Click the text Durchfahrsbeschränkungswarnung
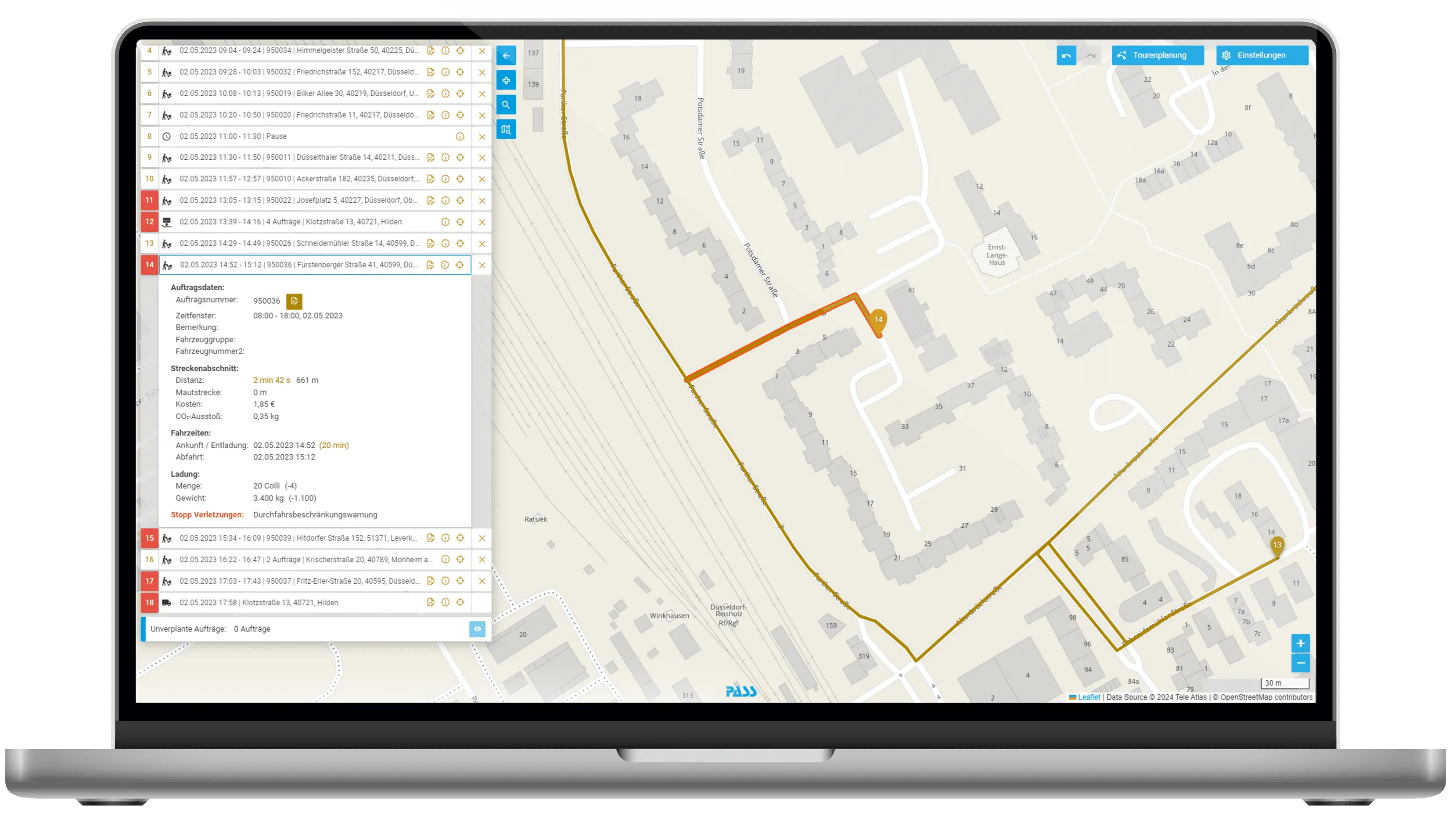This screenshot has height=819, width=1456. coord(316,515)
